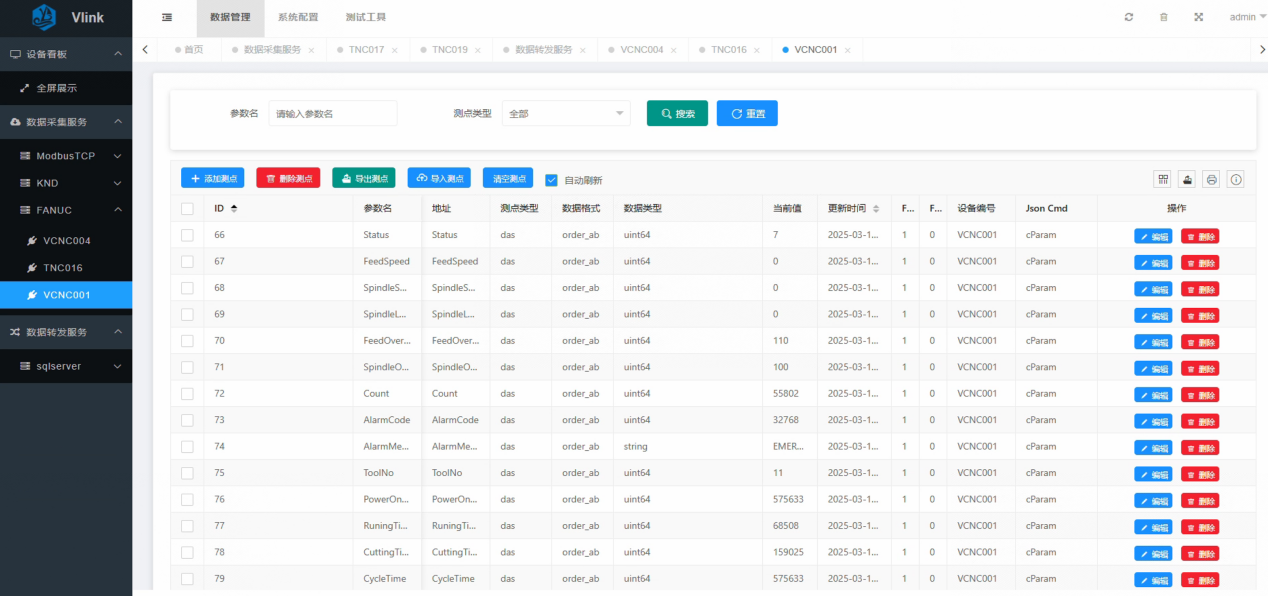The image size is (1268, 596).
Task: Collapse the sidebar using the hamburger icon
Action: [x=166, y=17]
